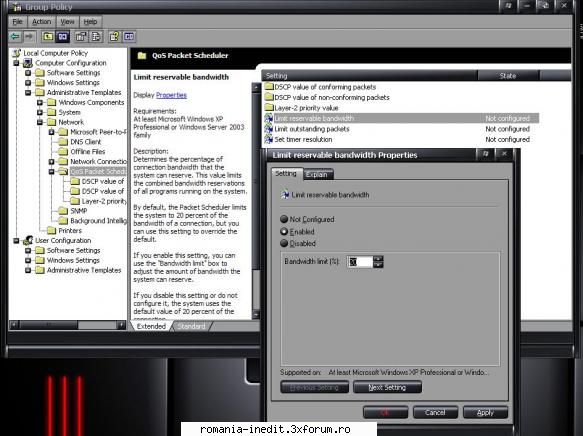The image size is (583, 436).
Task: Click the DSCP value of conforming packets folder icon
Action: click(x=269, y=87)
